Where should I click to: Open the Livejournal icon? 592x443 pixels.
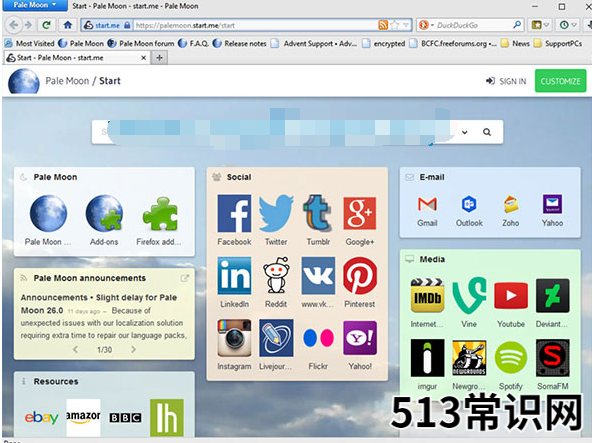click(x=276, y=338)
